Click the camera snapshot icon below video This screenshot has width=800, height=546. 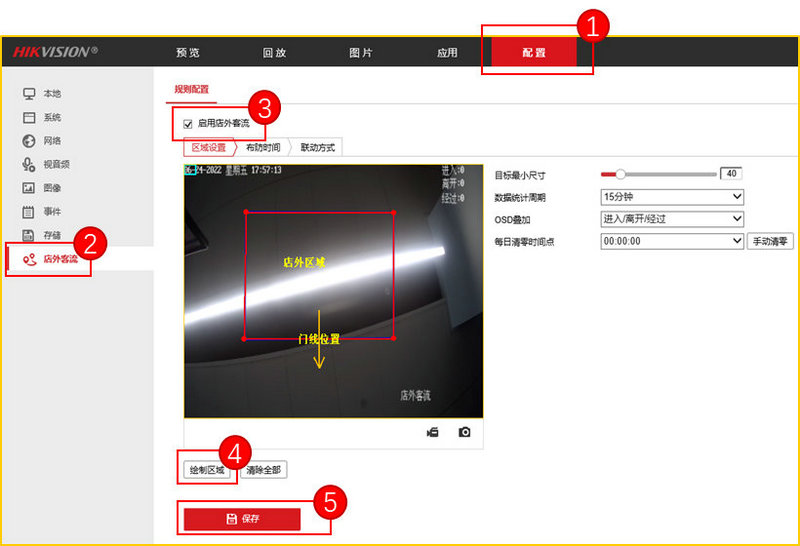464,432
